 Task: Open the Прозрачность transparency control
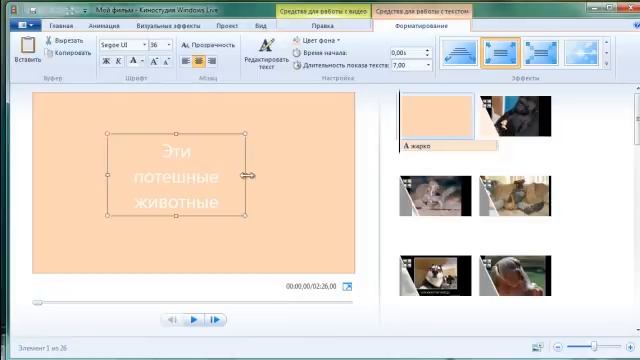pos(208,45)
